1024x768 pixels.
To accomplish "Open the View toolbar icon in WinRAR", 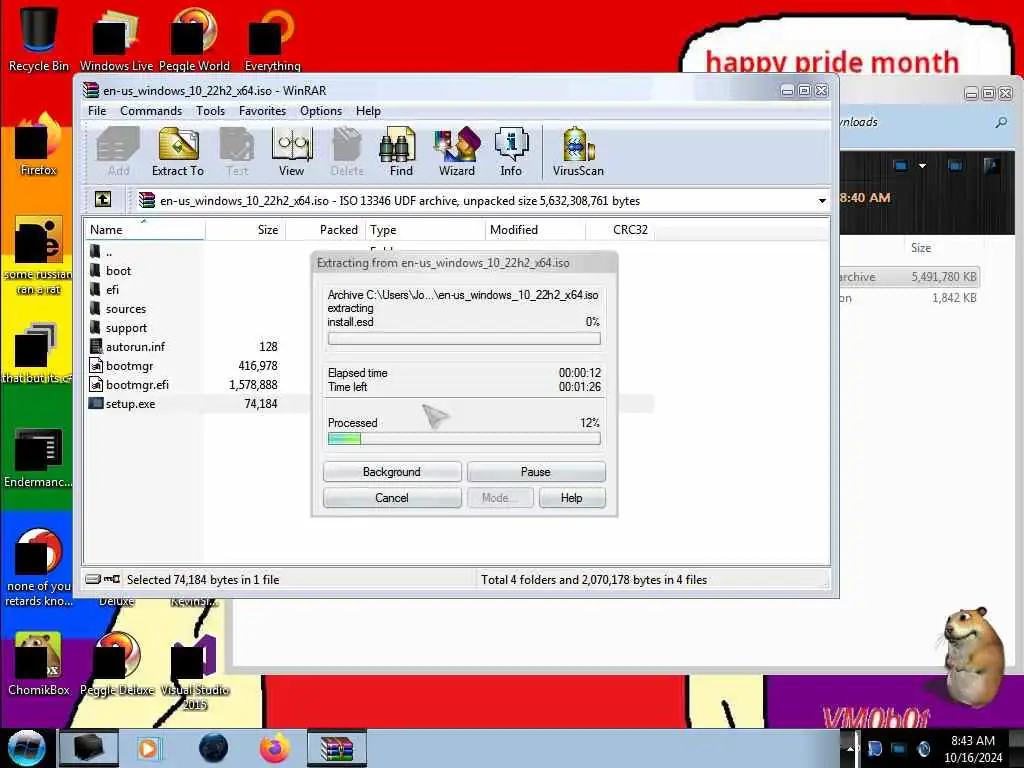I will tap(291, 152).
